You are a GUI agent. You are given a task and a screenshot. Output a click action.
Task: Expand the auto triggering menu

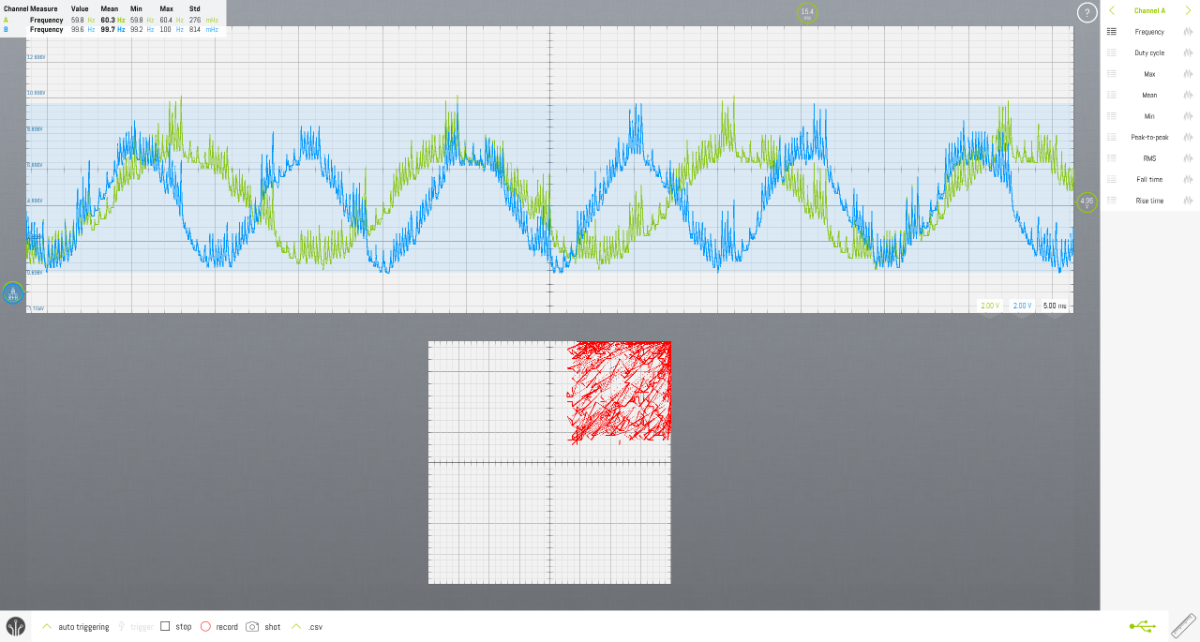point(46,627)
